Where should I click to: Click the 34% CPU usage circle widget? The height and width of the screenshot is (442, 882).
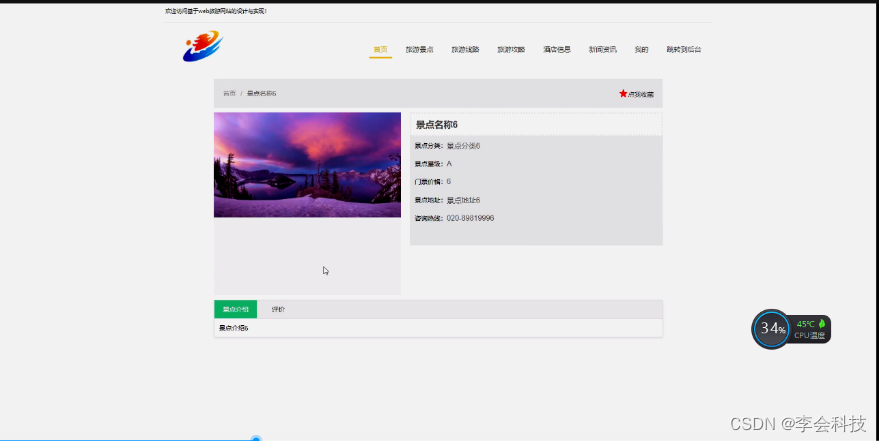(x=771, y=329)
